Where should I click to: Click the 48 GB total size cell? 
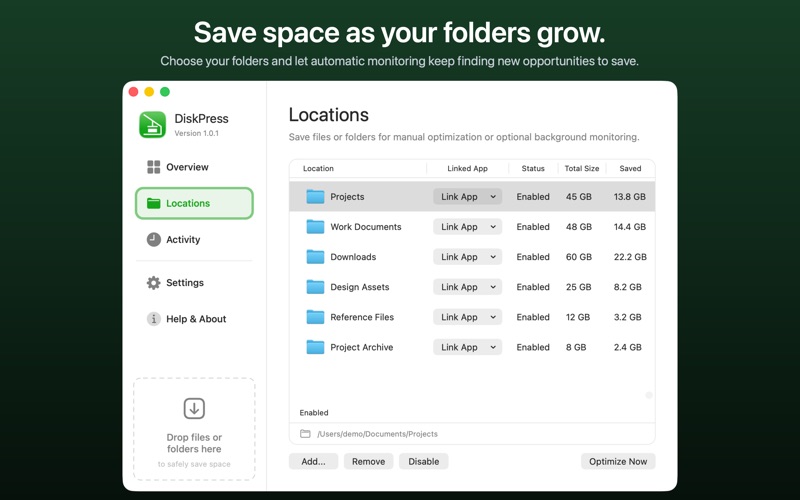pos(579,227)
